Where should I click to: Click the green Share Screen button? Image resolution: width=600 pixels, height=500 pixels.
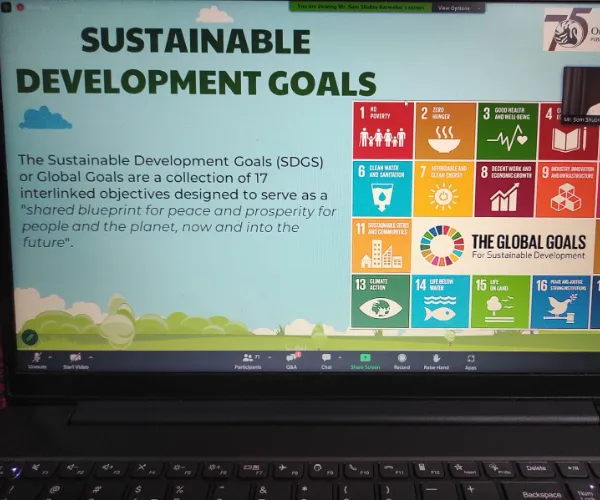[x=365, y=362]
